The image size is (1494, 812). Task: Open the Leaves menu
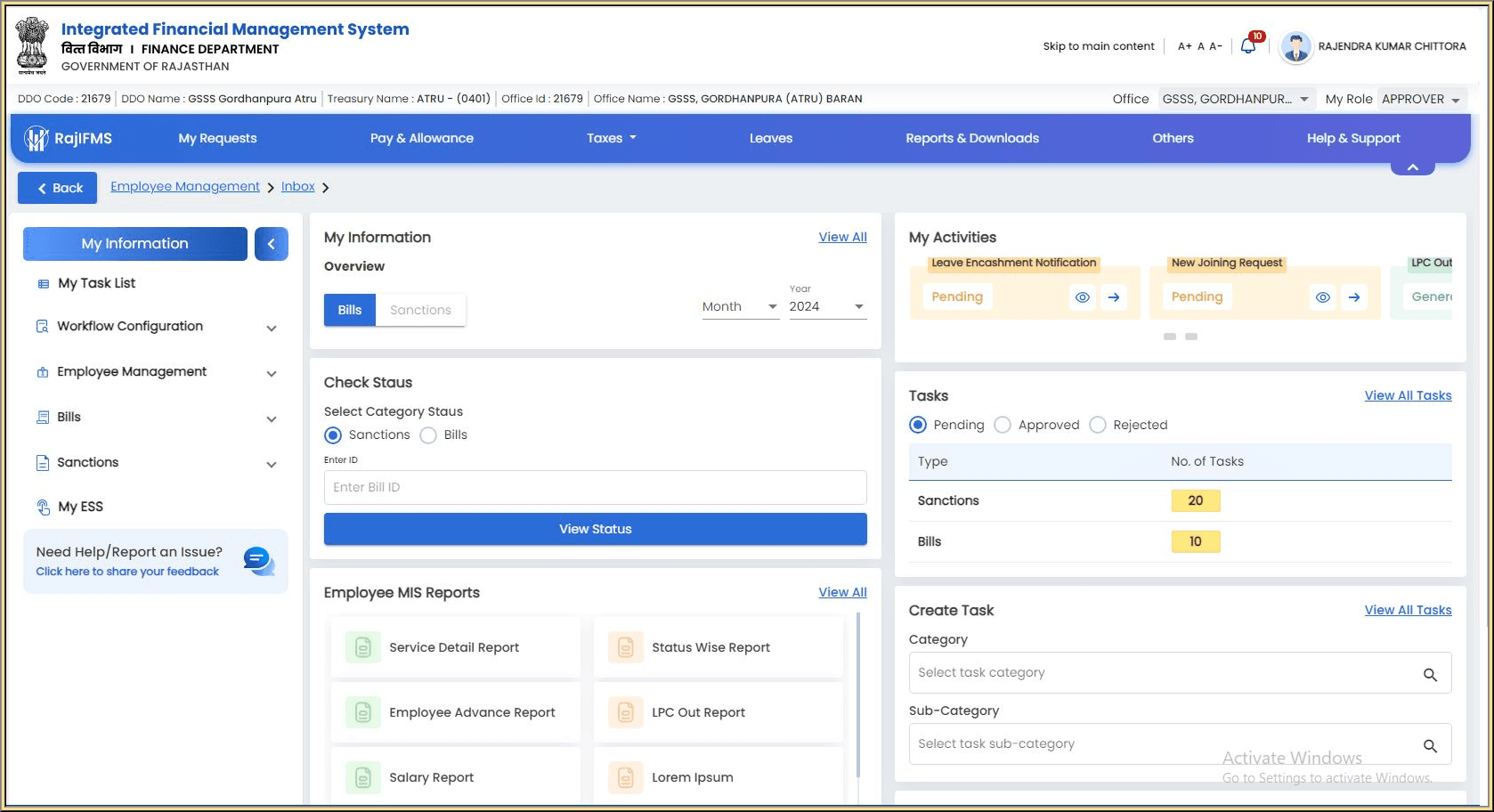pos(771,138)
